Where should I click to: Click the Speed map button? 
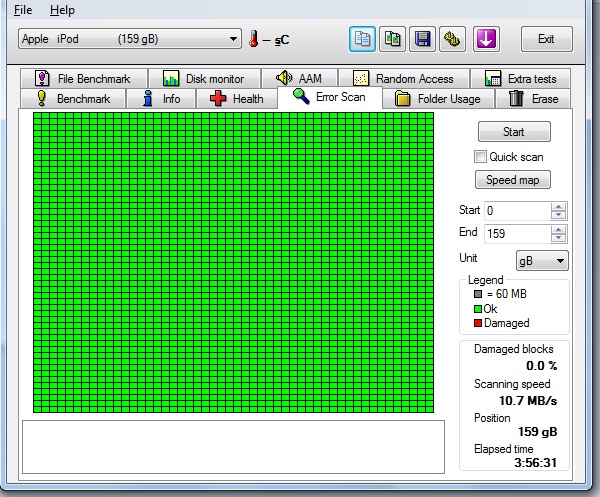513,180
